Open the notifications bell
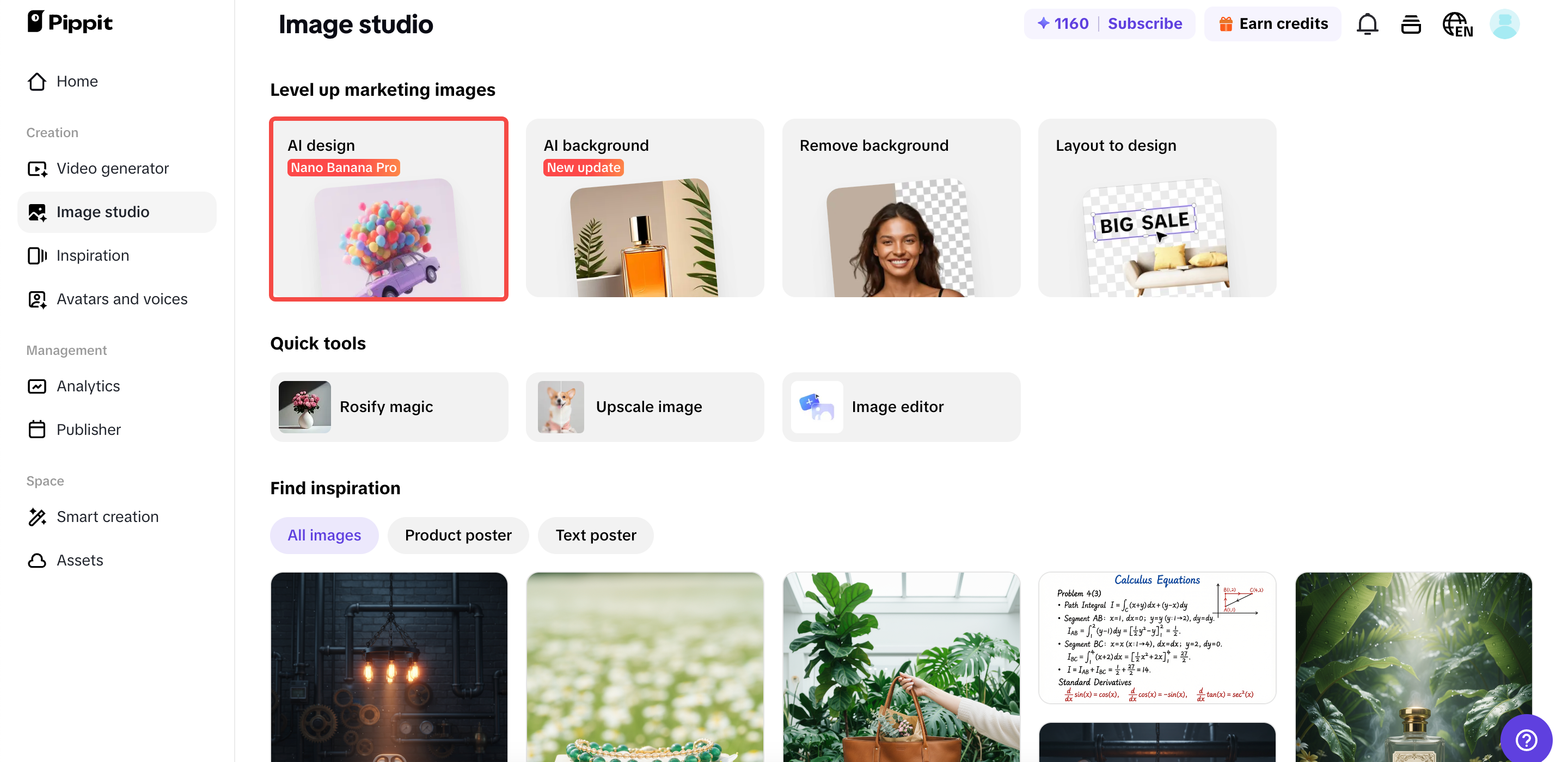1568x762 pixels. (x=1367, y=24)
